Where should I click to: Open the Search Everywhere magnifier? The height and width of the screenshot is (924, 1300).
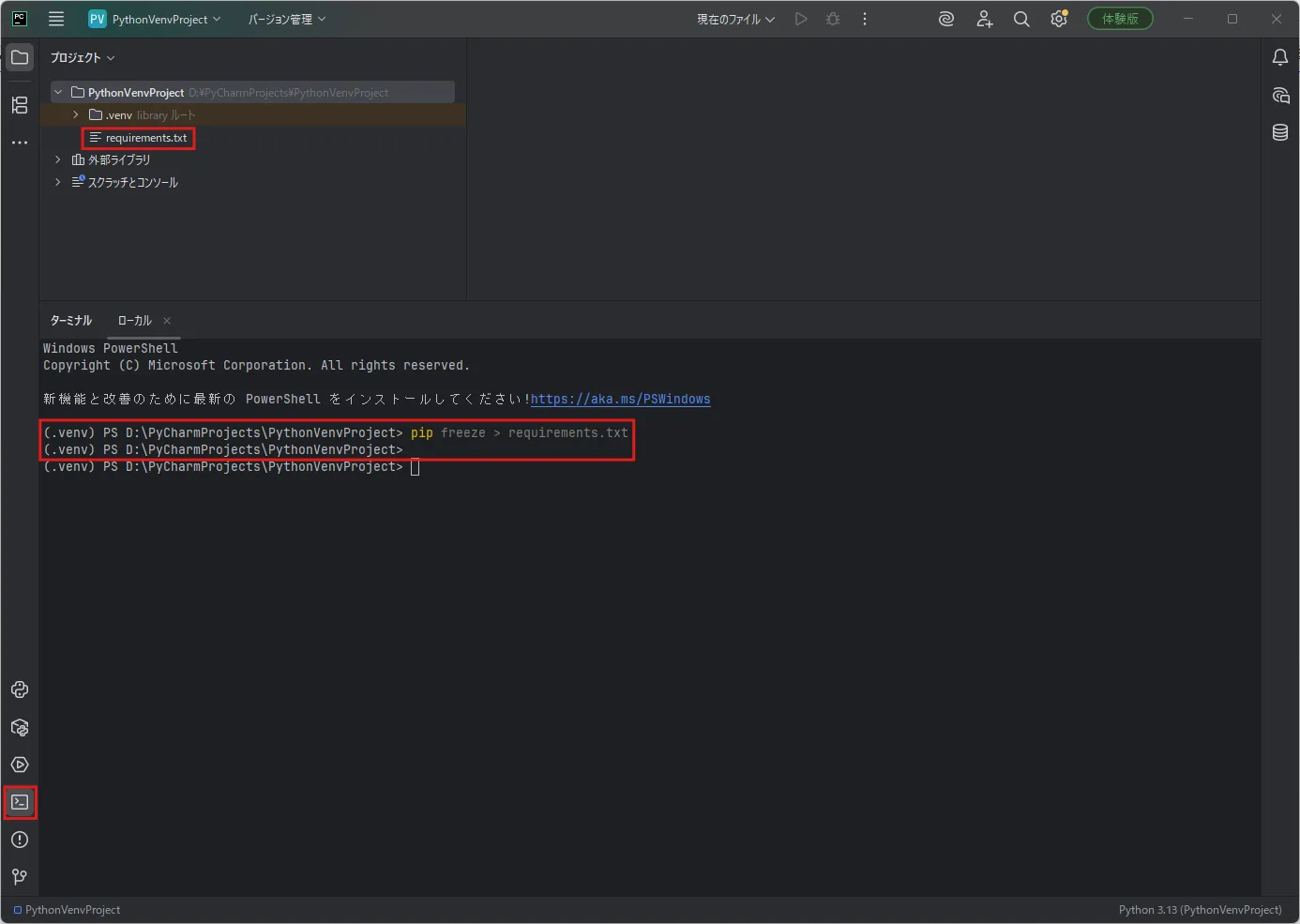coord(1021,19)
